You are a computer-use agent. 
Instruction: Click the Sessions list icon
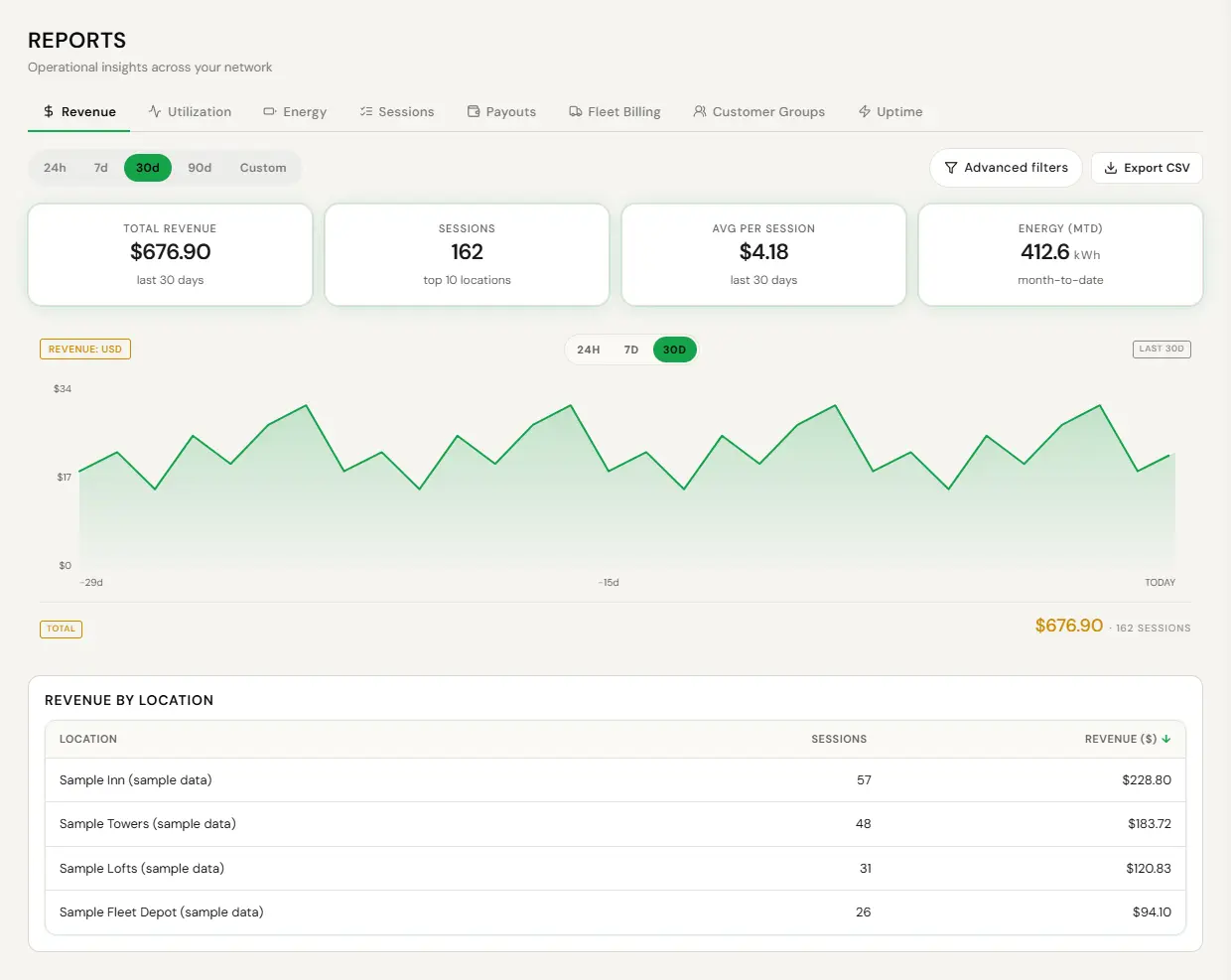(x=366, y=111)
